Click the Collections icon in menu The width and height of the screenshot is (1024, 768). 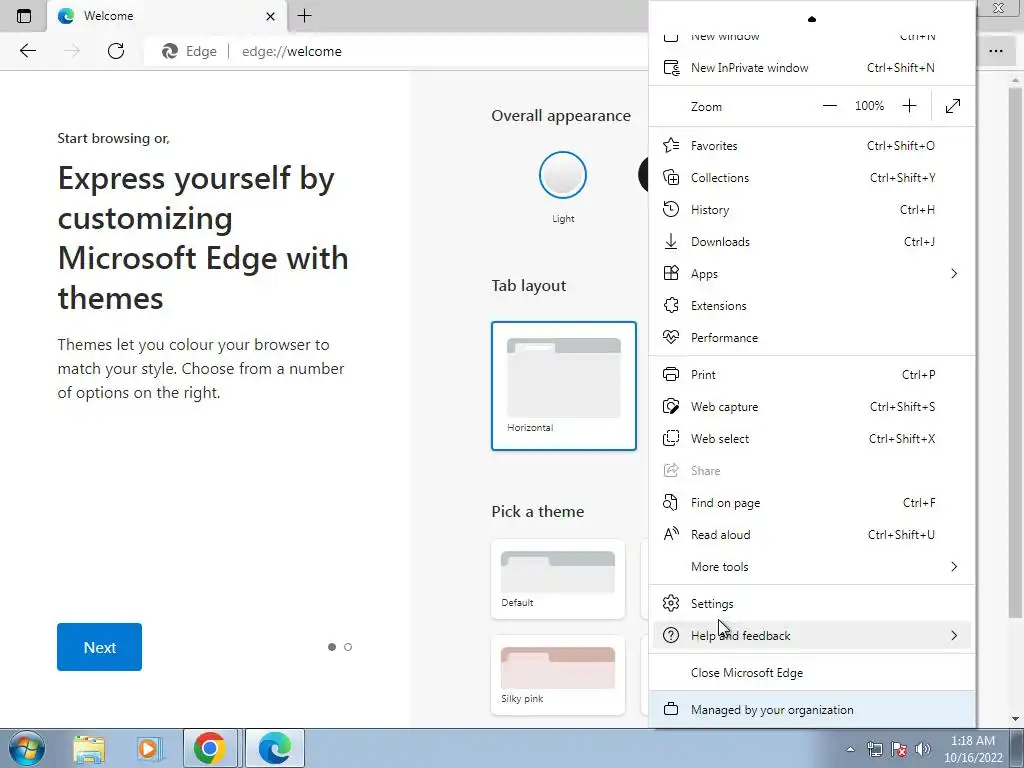(671, 177)
